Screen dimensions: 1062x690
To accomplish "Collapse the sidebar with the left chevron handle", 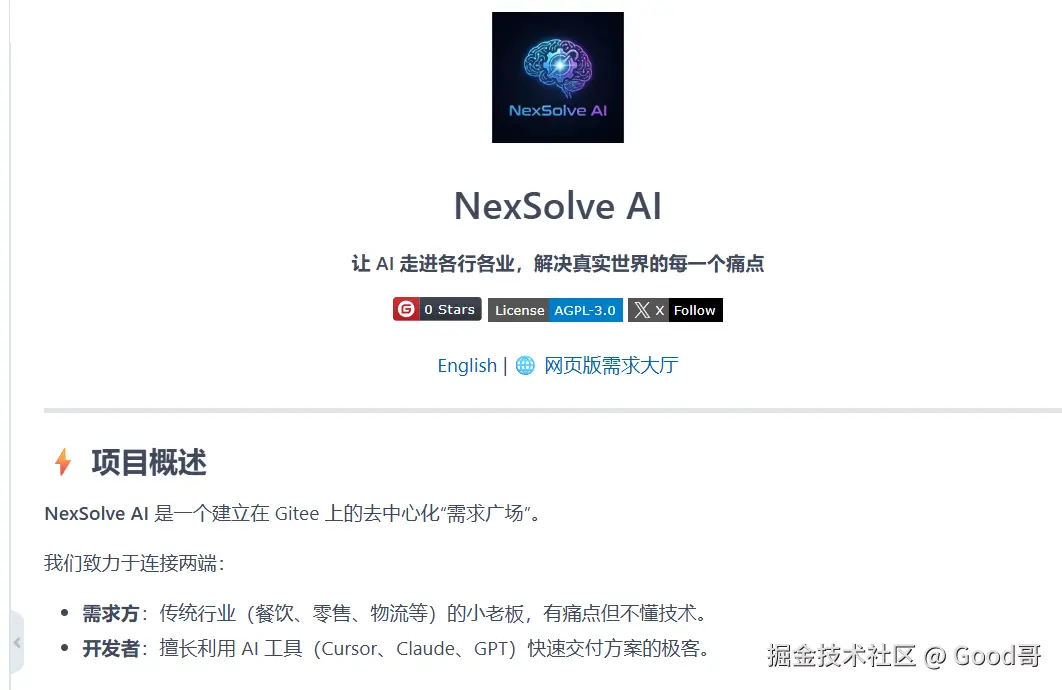I will (x=17, y=643).
